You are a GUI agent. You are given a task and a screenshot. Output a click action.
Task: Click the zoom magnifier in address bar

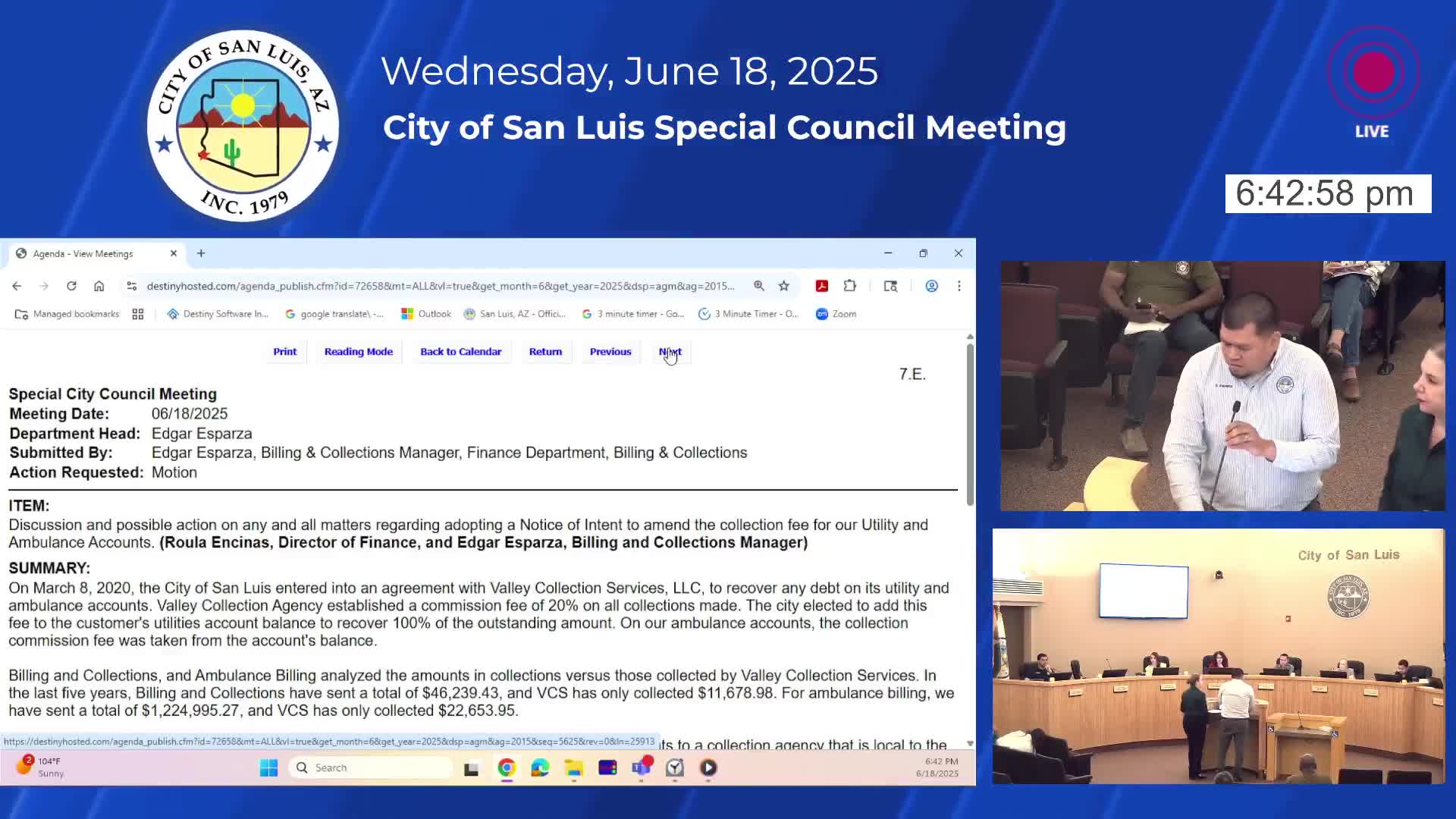(x=758, y=286)
